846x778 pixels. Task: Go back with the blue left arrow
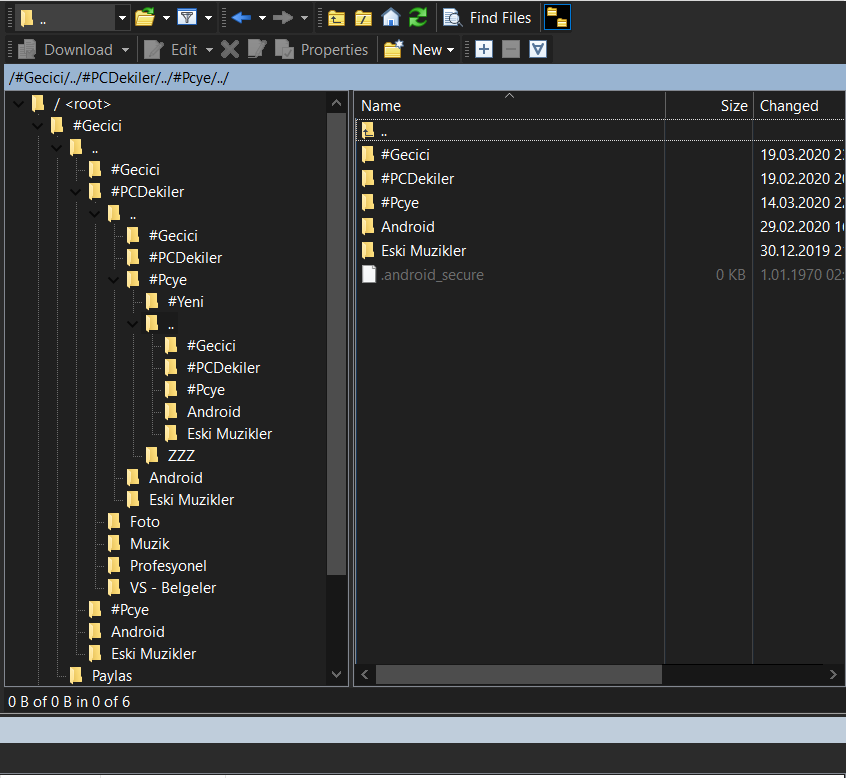coord(240,18)
